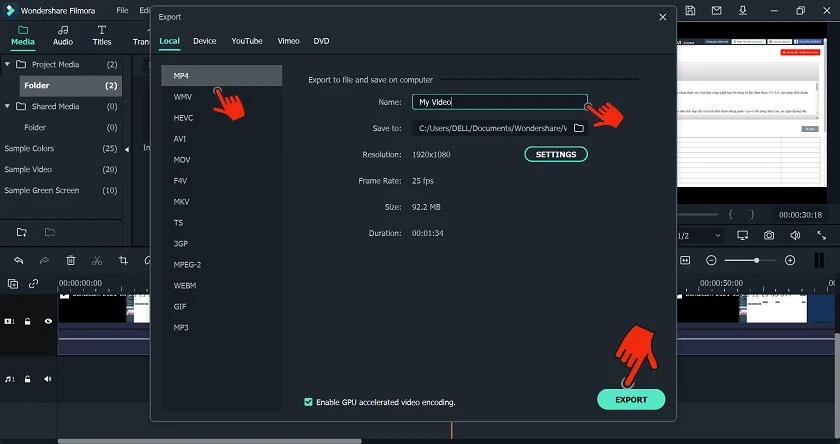Adjust preview volume speaker icon
The width and height of the screenshot is (840, 444).
click(x=795, y=236)
